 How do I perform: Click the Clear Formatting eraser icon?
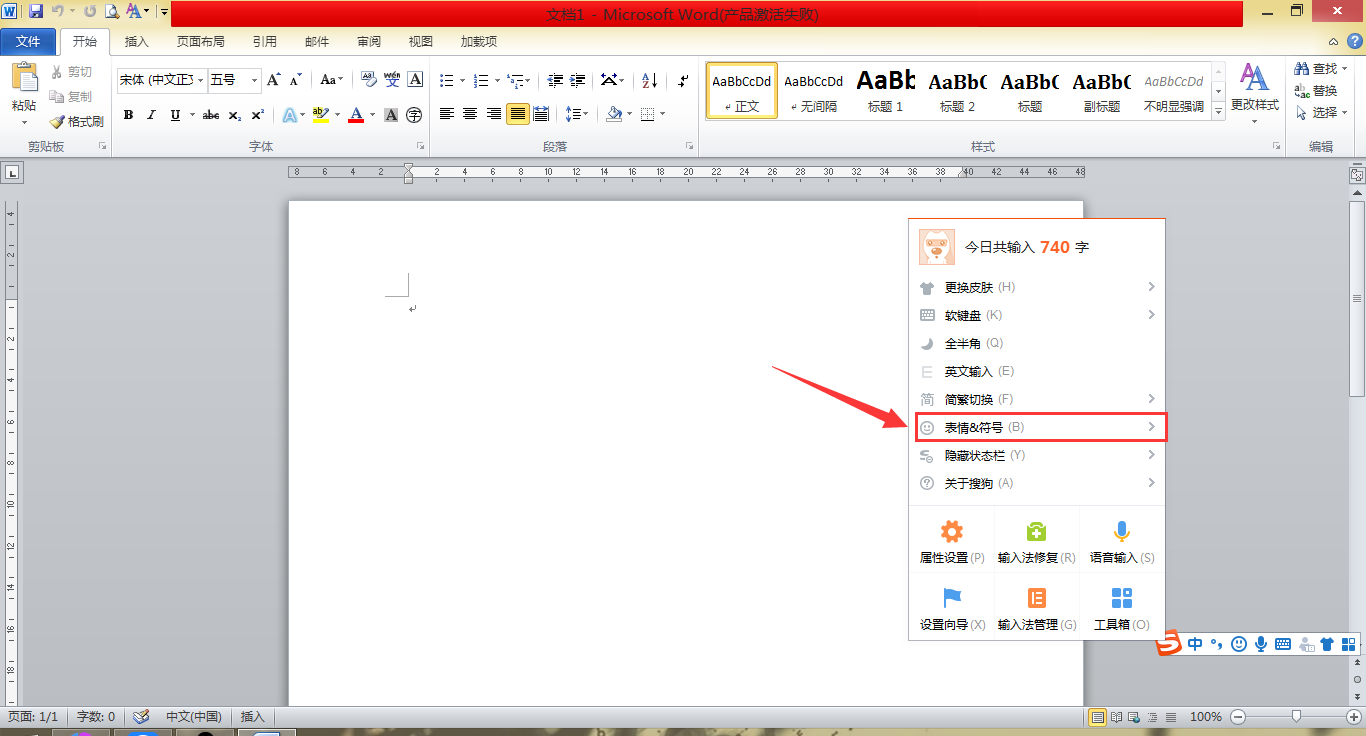coord(368,80)
